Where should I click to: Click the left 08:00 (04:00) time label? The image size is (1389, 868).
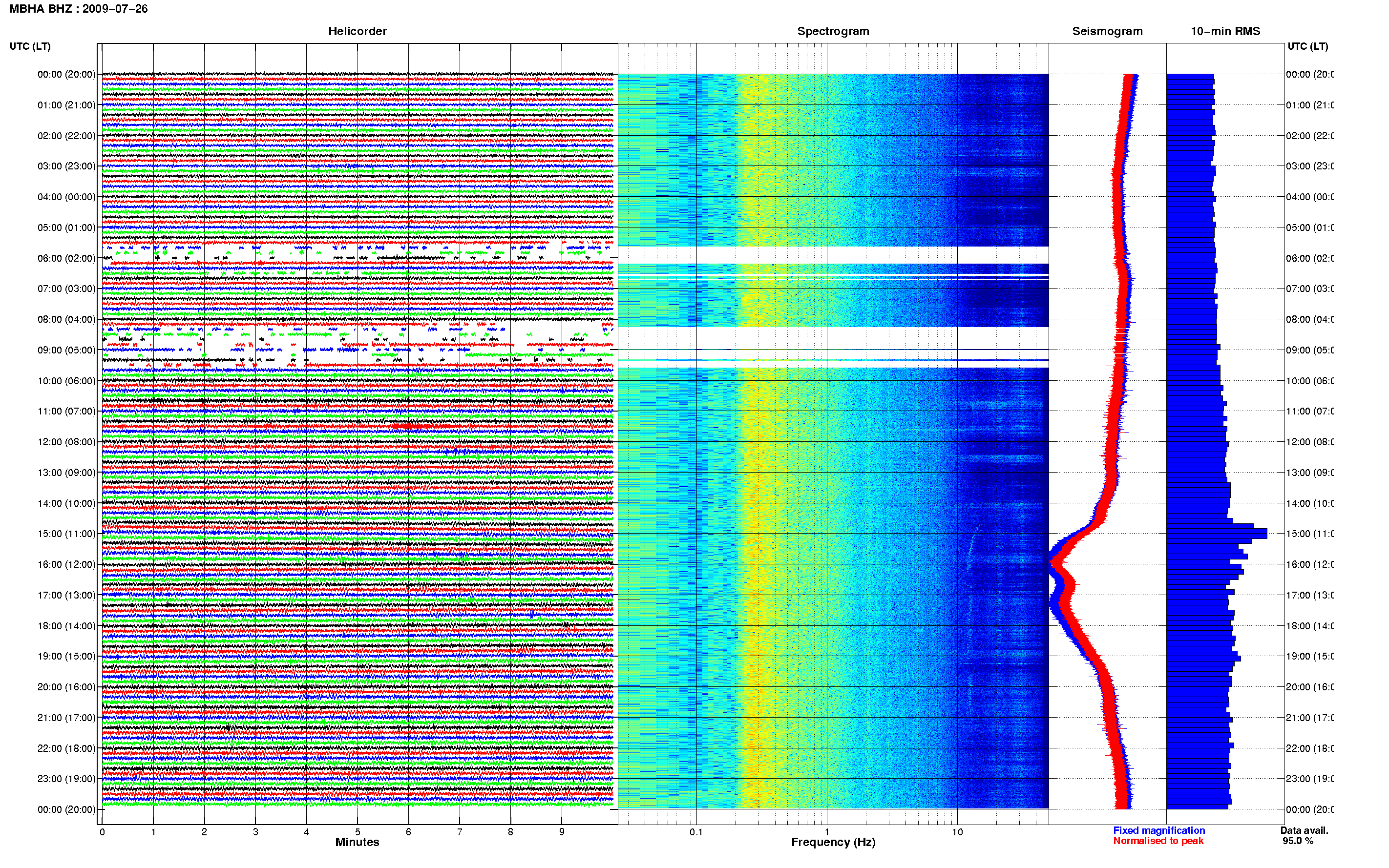point(66,319)
